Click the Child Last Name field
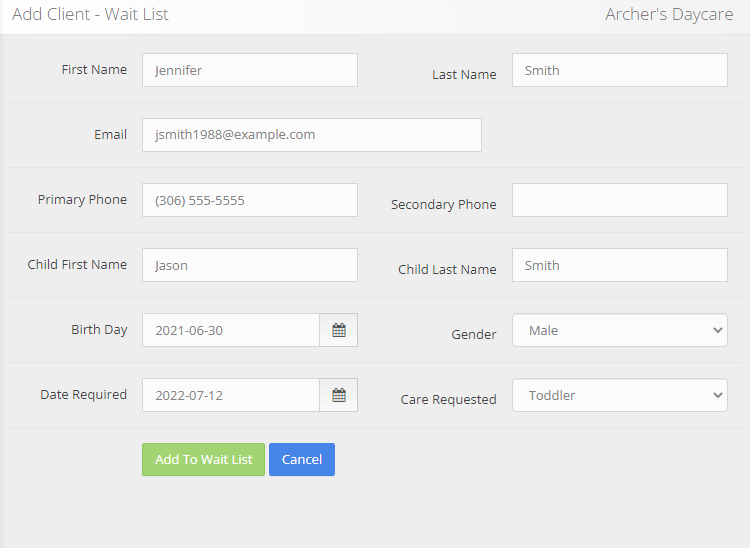Viewport: 750px width, 548px height. tap(619, 265)
